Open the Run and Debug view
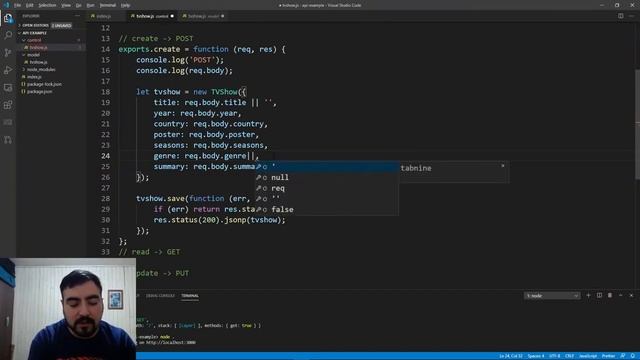The height and width of the screenshot is (360, 640). coord(8,70)
